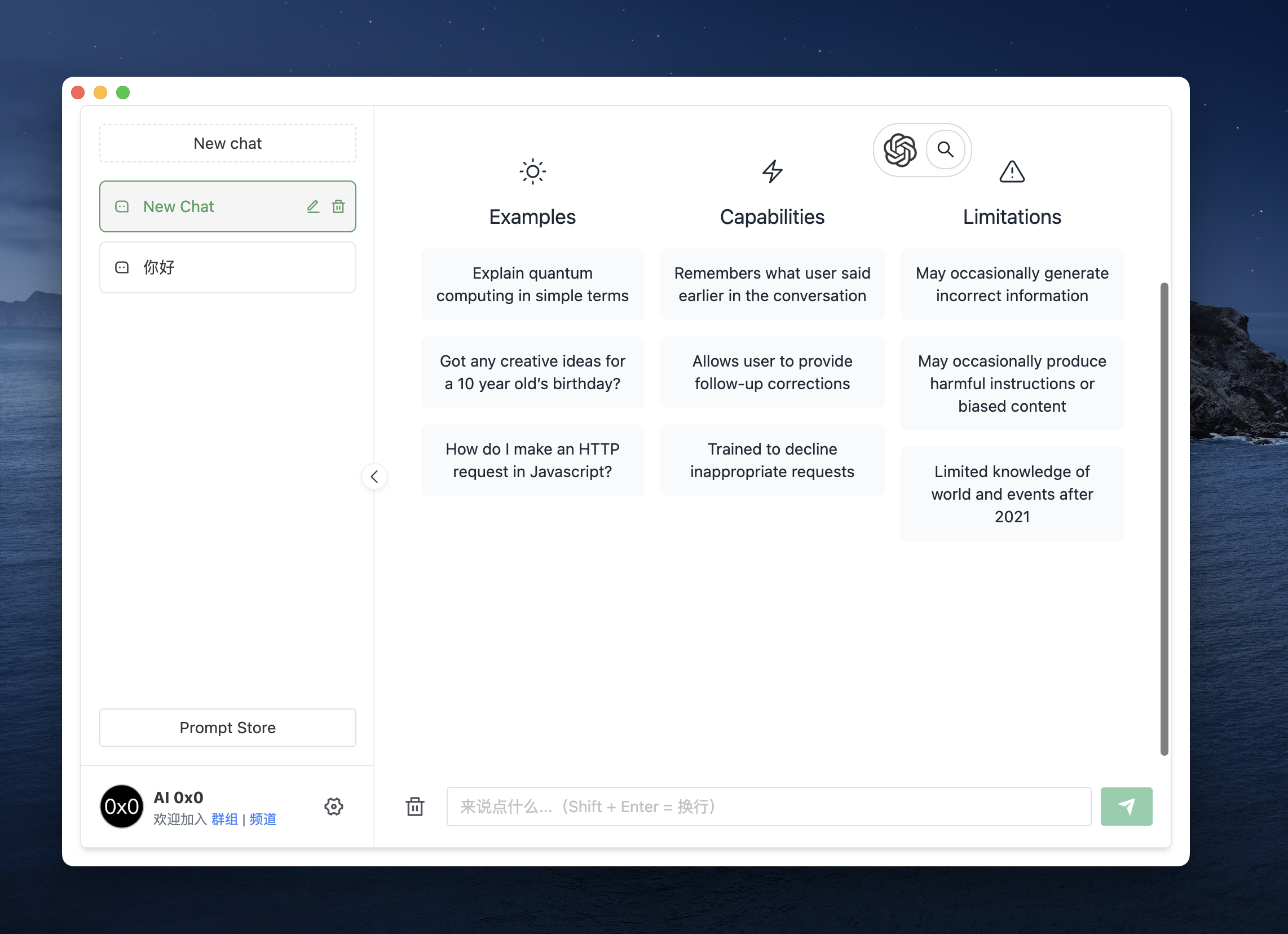Click the OpenAI logo icon at top

click(900, 150)
